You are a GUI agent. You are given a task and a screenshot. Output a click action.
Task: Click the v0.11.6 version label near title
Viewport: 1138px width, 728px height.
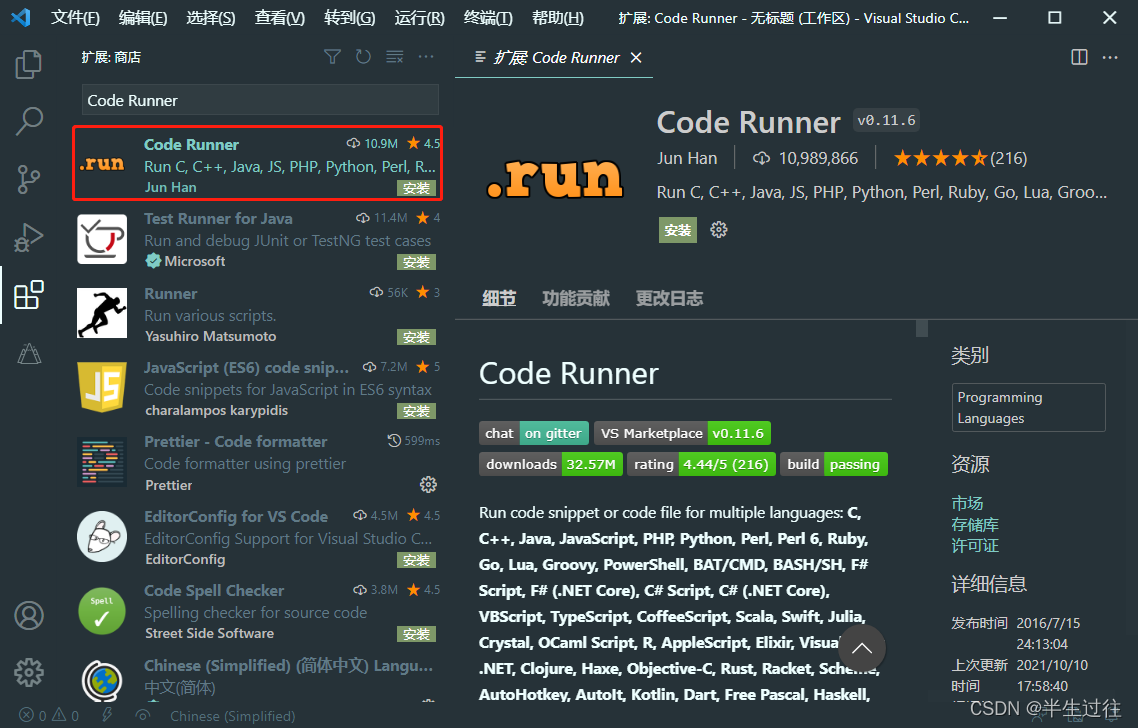[x=886, y=120]
